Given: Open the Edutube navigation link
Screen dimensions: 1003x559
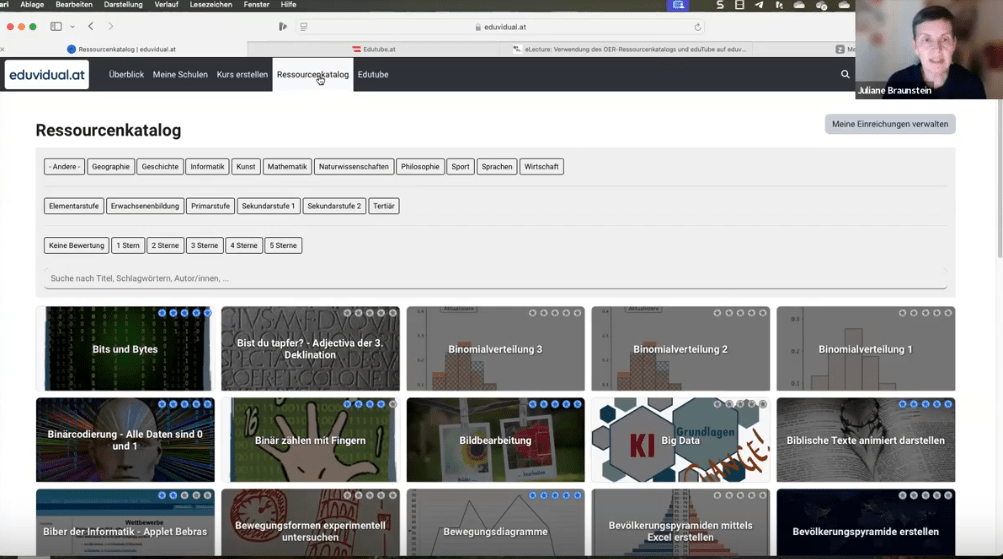Looking at the screenshot, I should click(373, 75).
